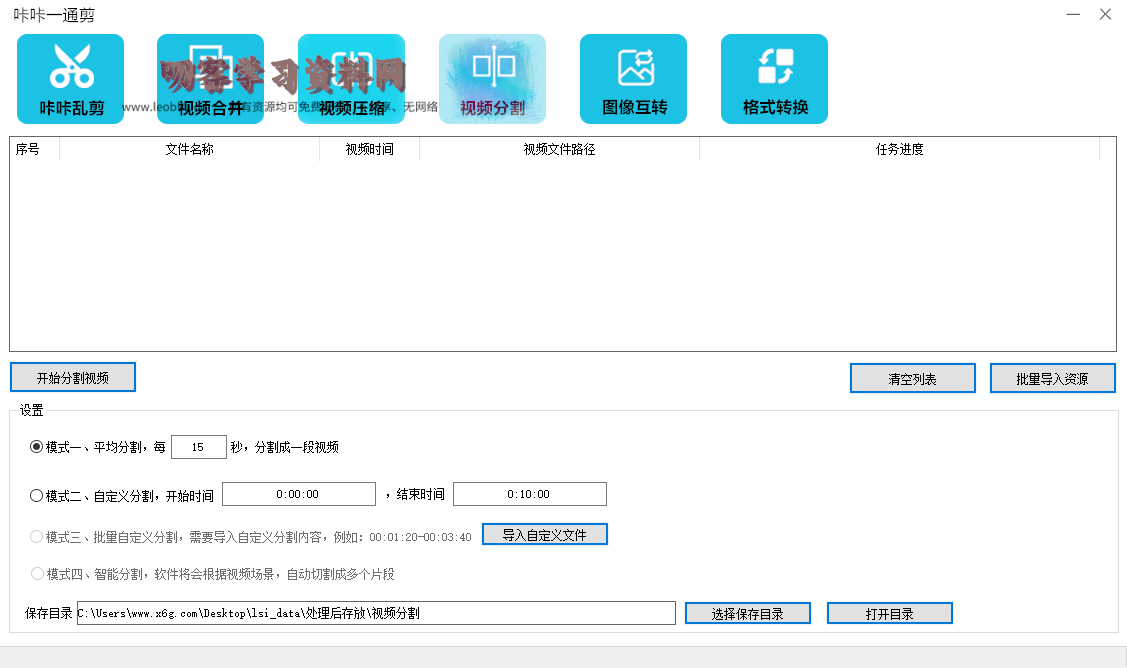Screen dimensions: 1127x668
Task: Click 开始分割视频 button to start splitting
Action: point(73,378)
